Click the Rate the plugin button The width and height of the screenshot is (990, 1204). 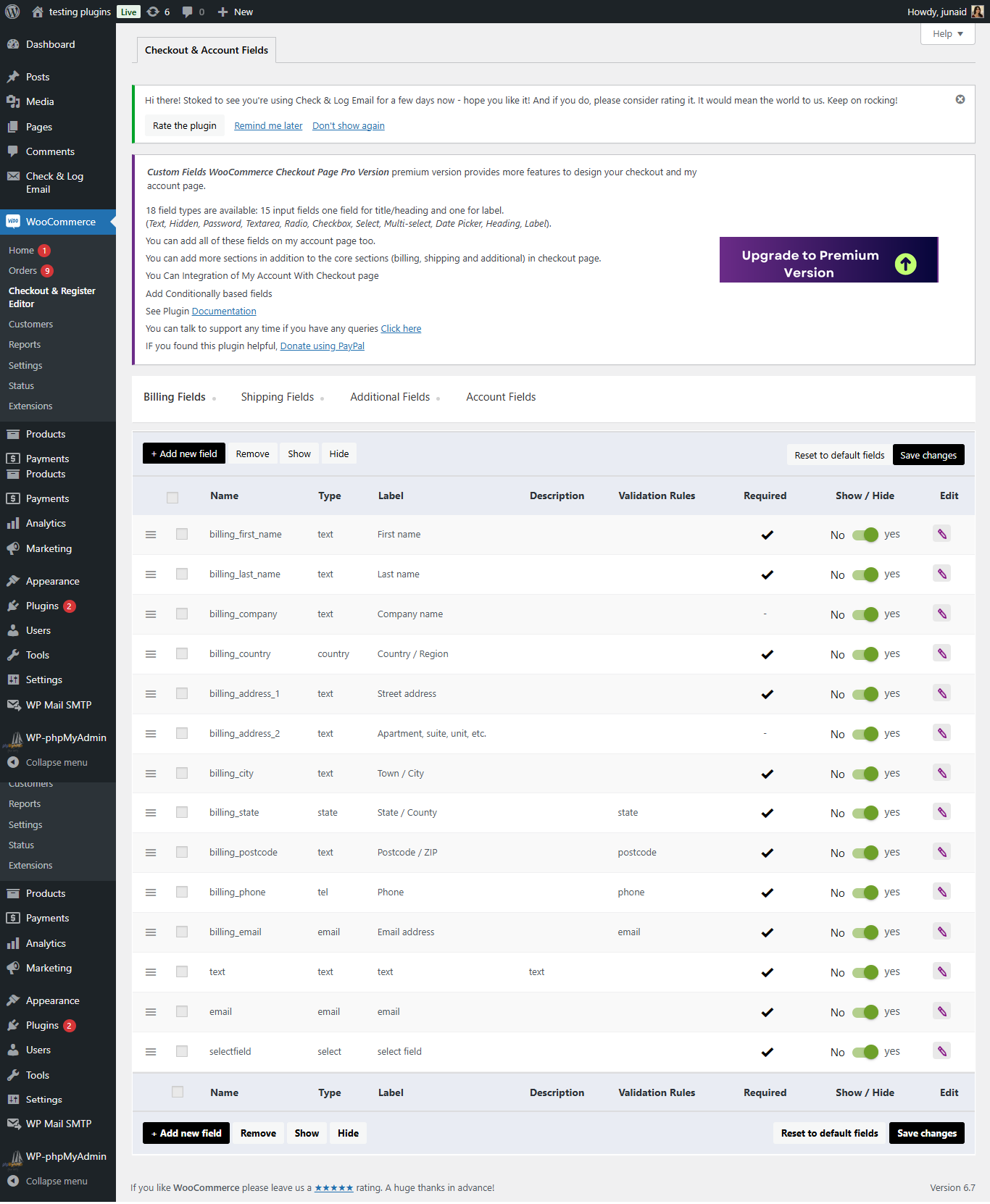(x=185, y=125)
